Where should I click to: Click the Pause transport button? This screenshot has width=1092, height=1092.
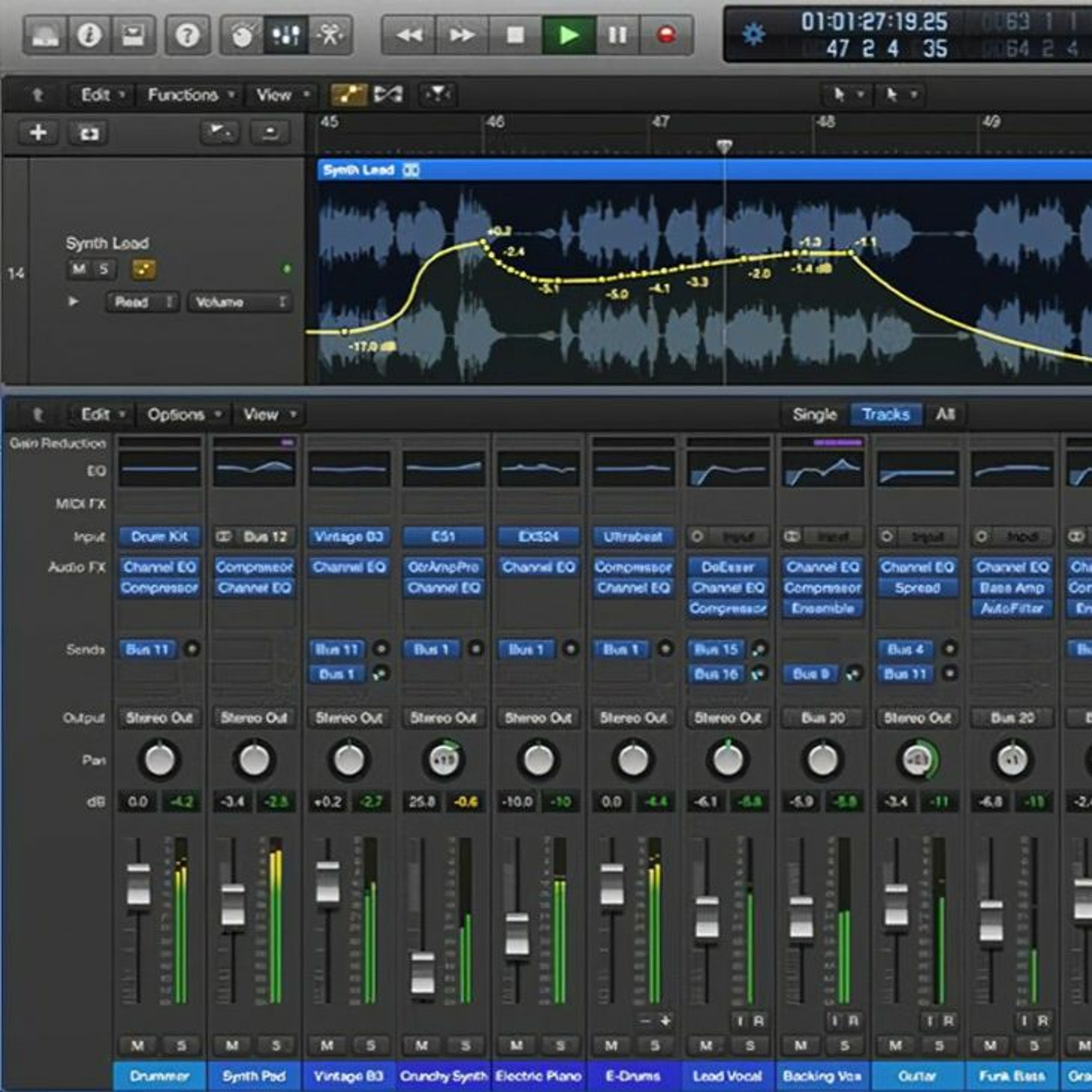(x=617, y=35)
